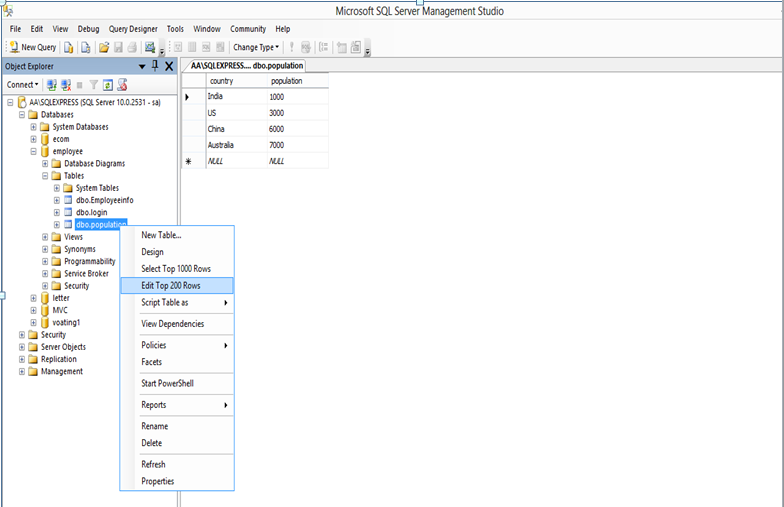Choose Edit Top 200 Rows
Screen dimensions: 784x507
click(177, 286)
